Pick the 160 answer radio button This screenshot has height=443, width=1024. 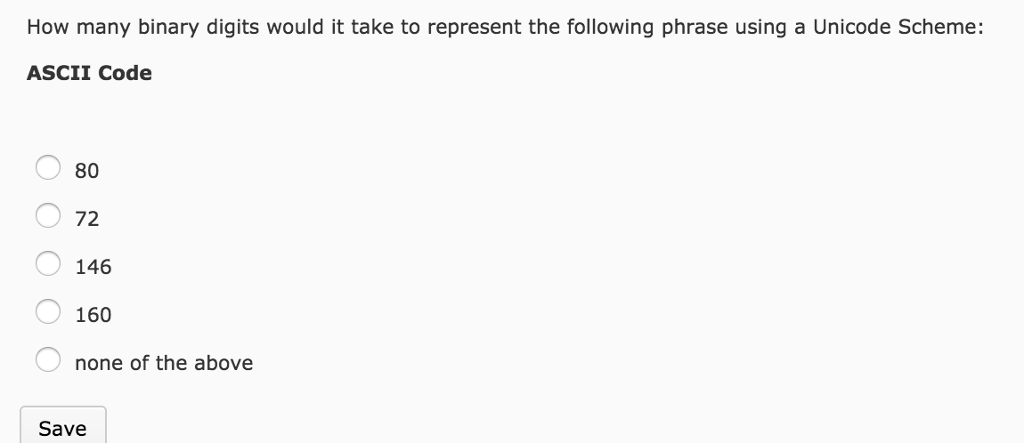click(x=48, y=312)
